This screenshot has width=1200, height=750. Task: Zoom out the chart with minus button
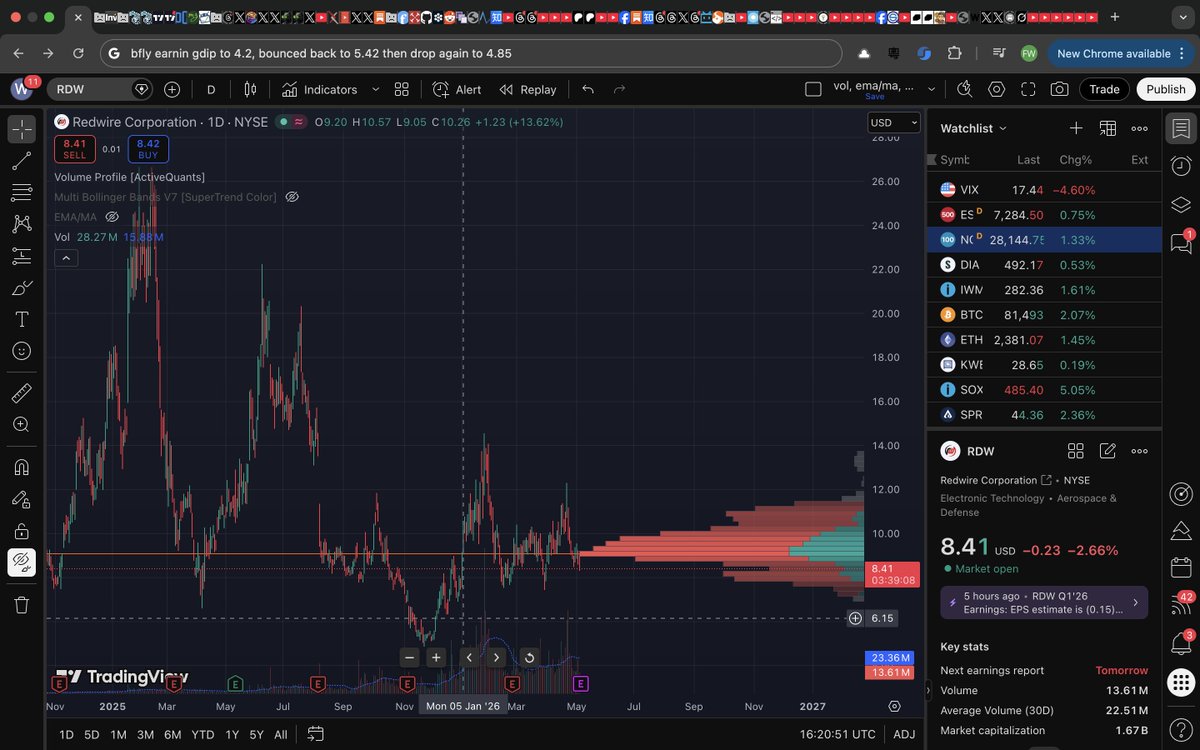coord(409,657)
